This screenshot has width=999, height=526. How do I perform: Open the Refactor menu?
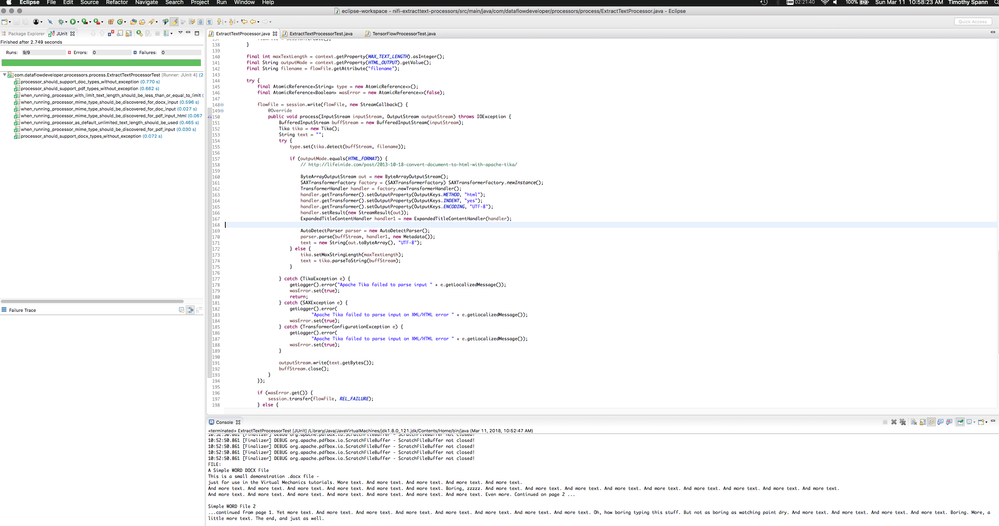[117, 3]
